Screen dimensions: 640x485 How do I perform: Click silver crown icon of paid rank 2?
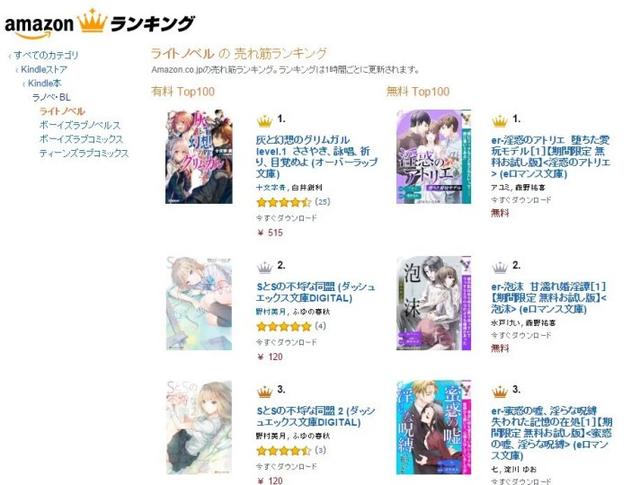(x=264, y=267)
